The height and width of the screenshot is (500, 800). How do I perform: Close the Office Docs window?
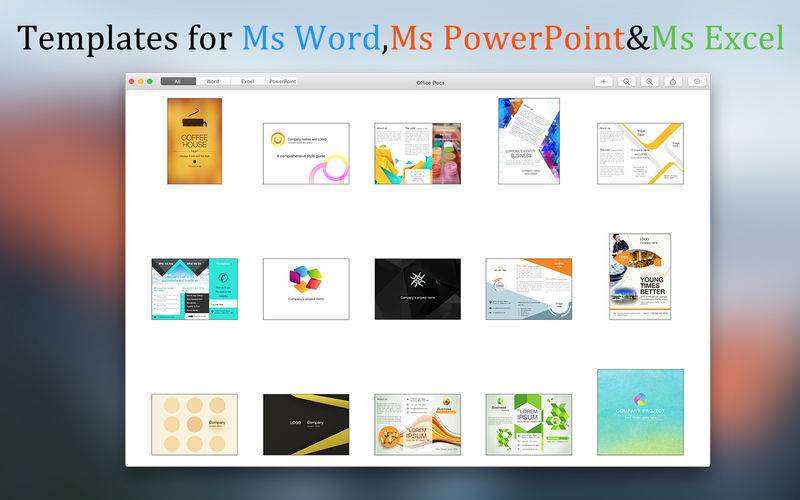pos(132,82)
